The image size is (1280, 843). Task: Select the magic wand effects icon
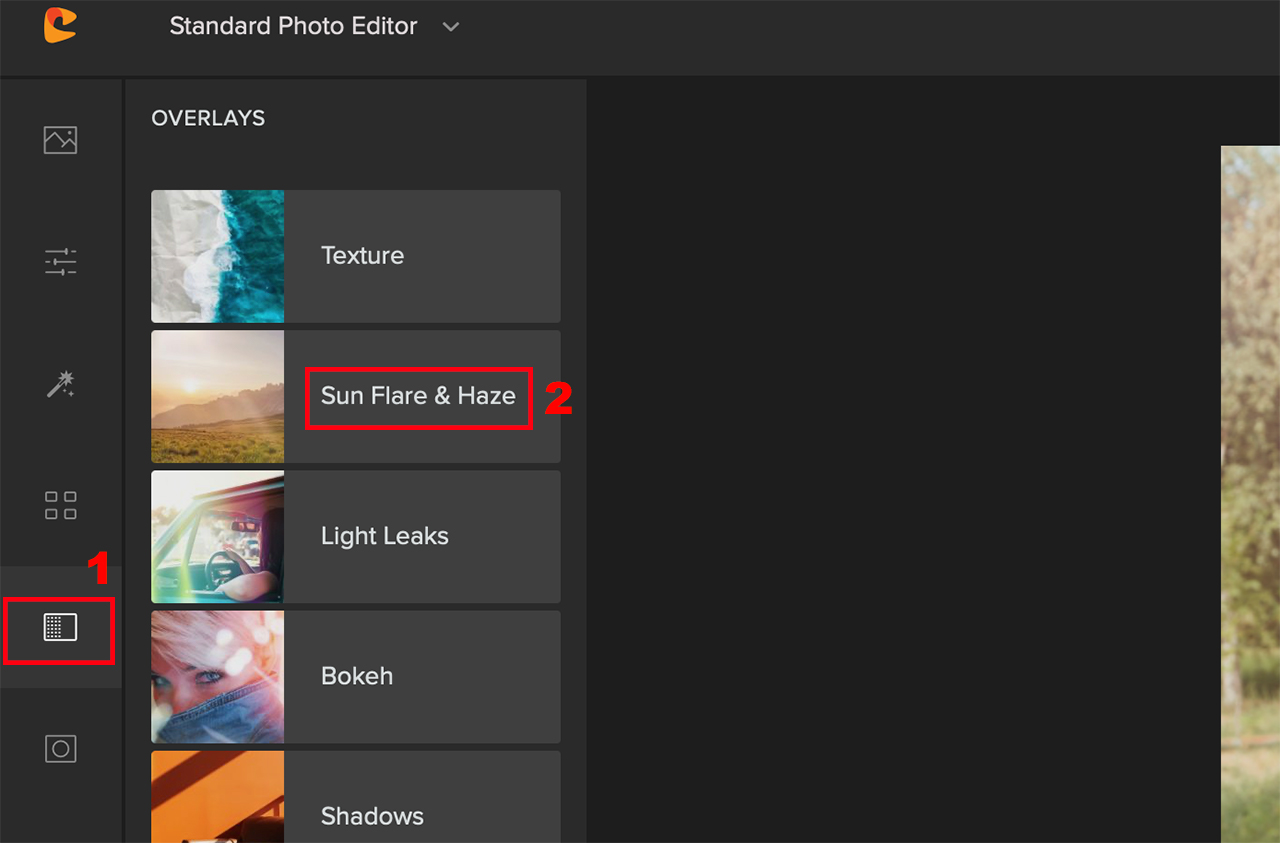[x=60, y=384]
